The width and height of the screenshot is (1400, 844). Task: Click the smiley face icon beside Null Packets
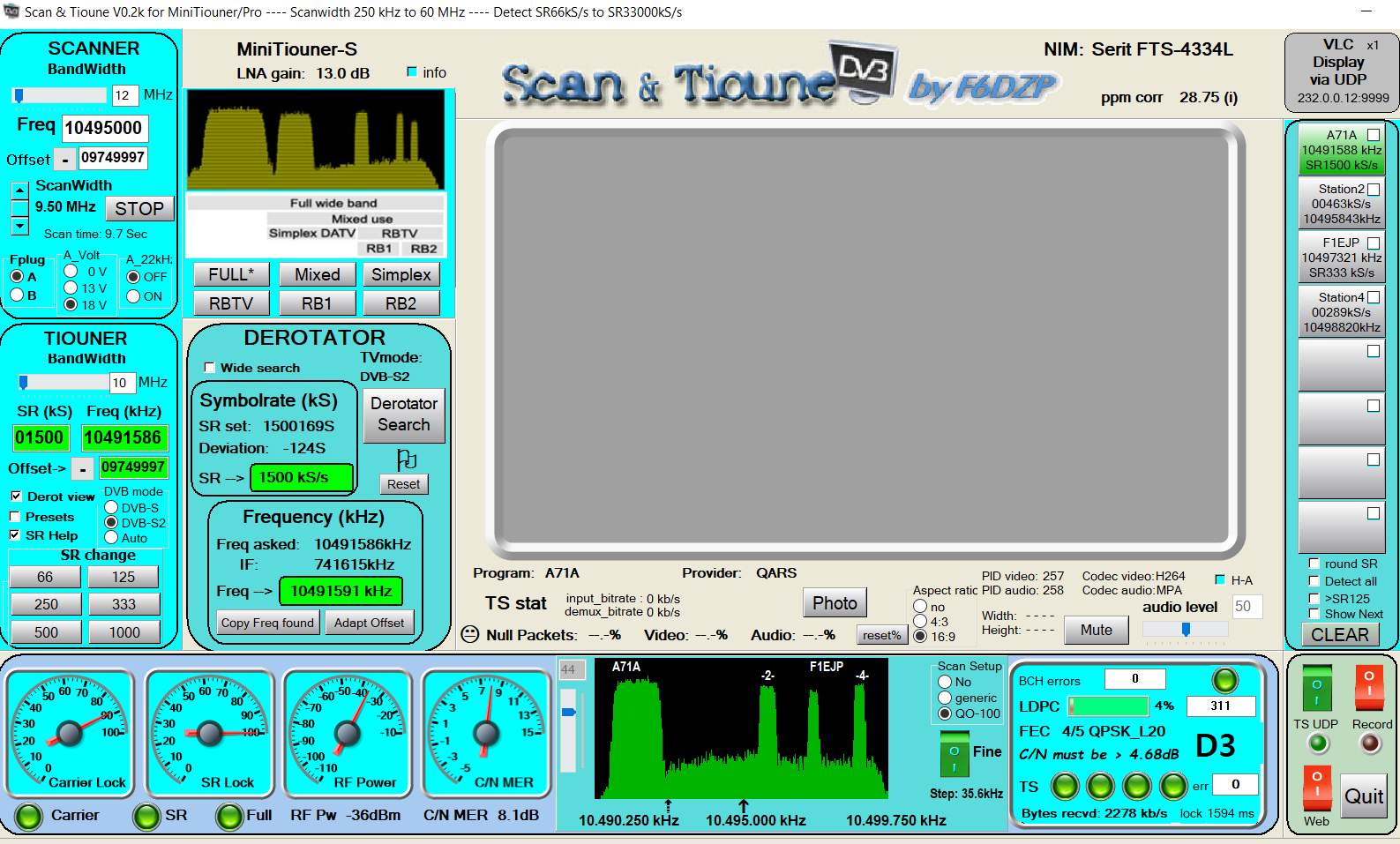[x=470, y=634]
